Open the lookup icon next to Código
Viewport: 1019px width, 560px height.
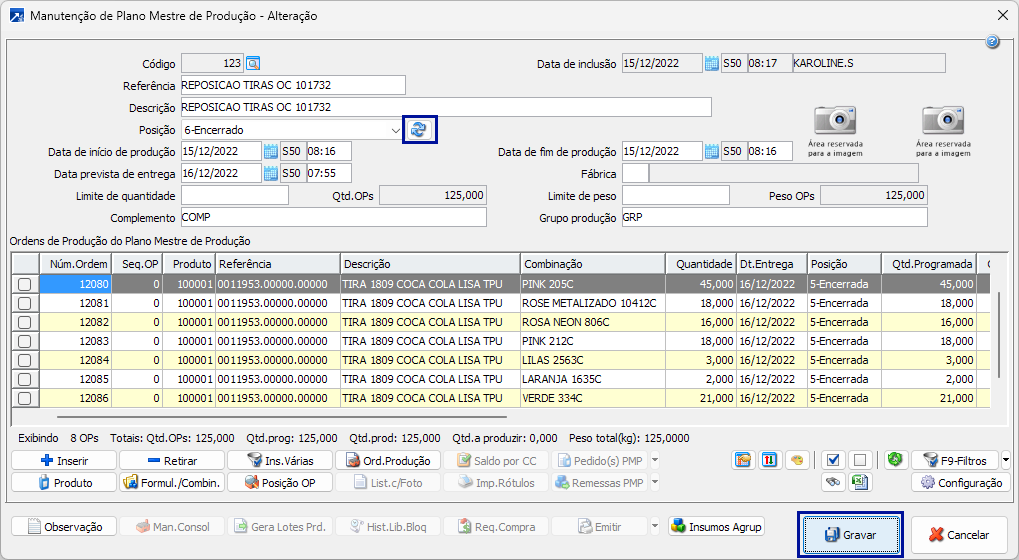click(x=253, y=63)
